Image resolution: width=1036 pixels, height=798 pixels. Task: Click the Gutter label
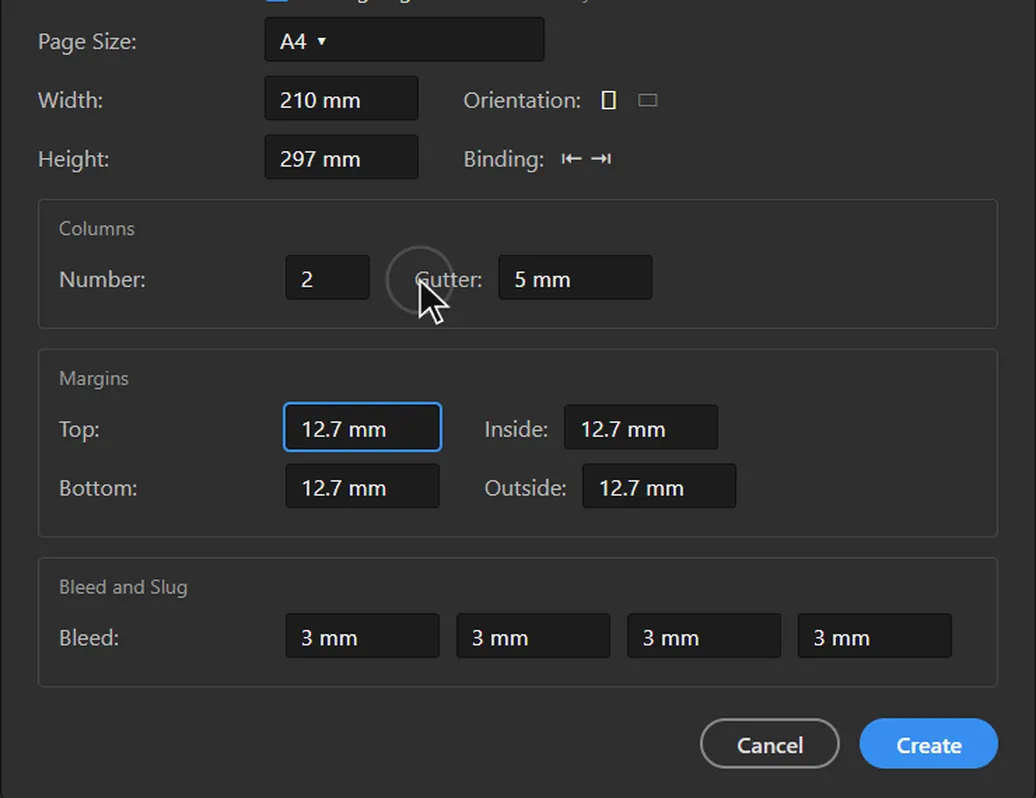click(449, 279)
